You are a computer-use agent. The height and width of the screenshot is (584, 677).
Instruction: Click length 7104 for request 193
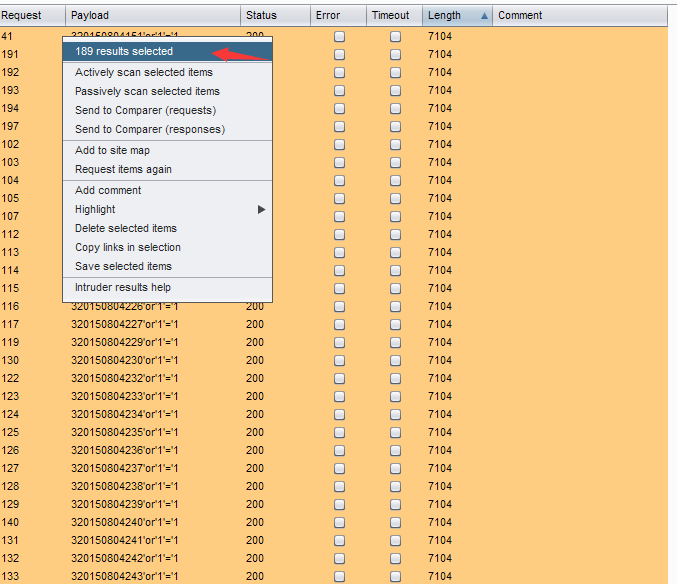(x=440, y=90)
